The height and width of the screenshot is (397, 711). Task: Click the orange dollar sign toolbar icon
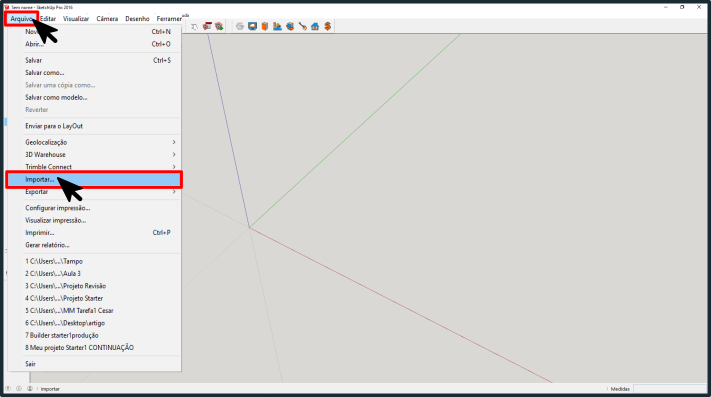[327, 26]
